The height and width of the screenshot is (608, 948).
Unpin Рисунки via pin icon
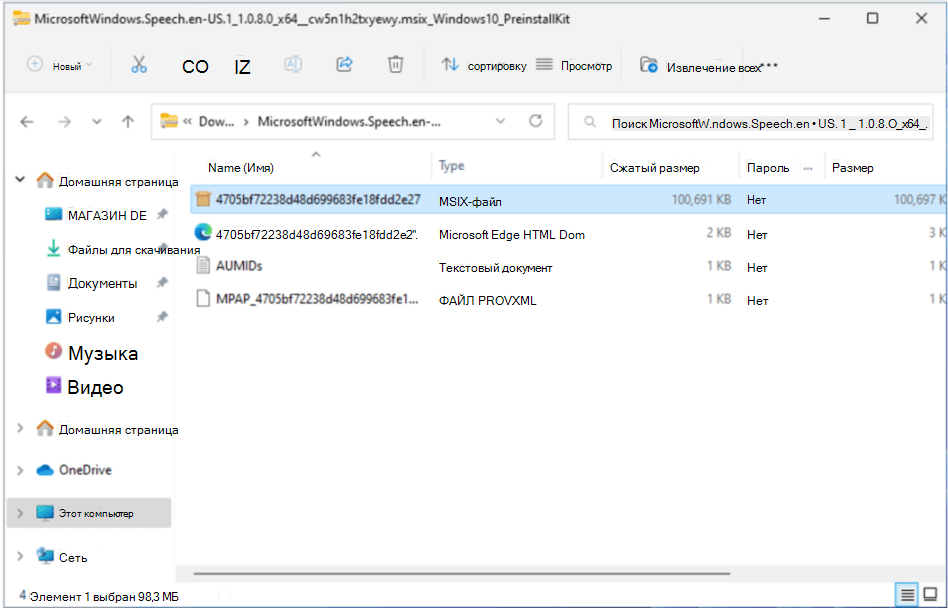tap(162, 316)
